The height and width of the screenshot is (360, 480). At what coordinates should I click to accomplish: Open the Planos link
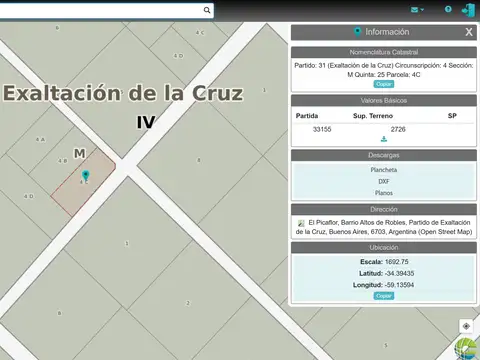tap(384, 193)
